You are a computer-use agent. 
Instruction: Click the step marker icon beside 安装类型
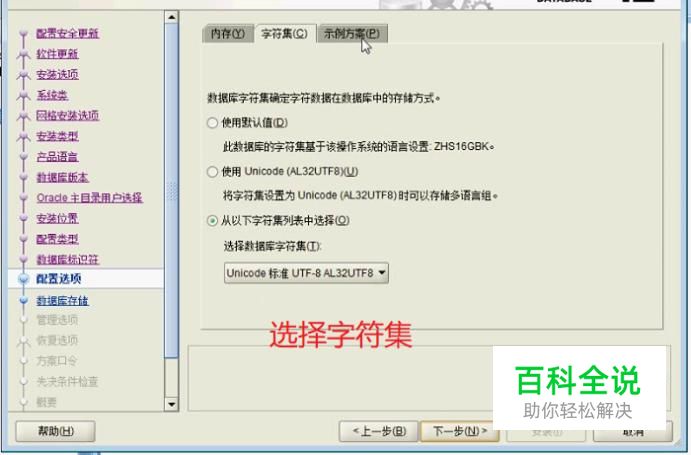[x=23, y=136]
